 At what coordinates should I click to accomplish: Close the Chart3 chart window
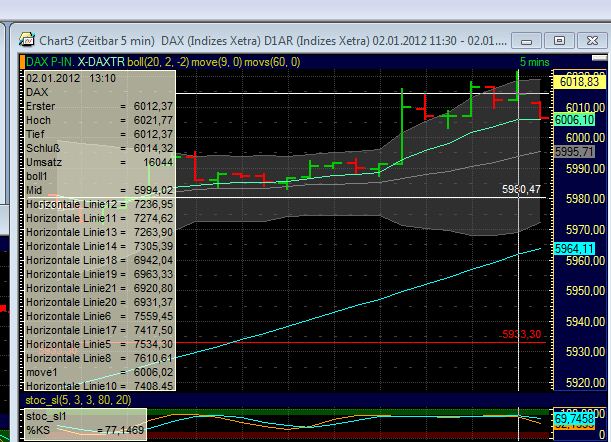591,40
